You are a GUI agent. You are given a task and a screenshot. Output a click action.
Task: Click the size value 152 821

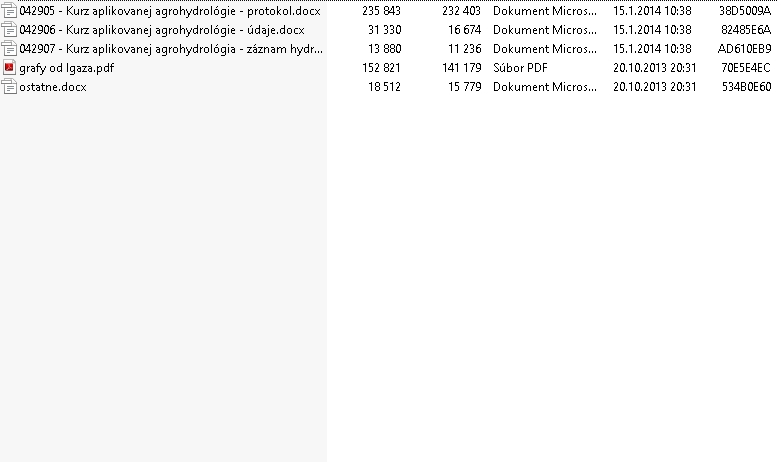tap(381, 68)
